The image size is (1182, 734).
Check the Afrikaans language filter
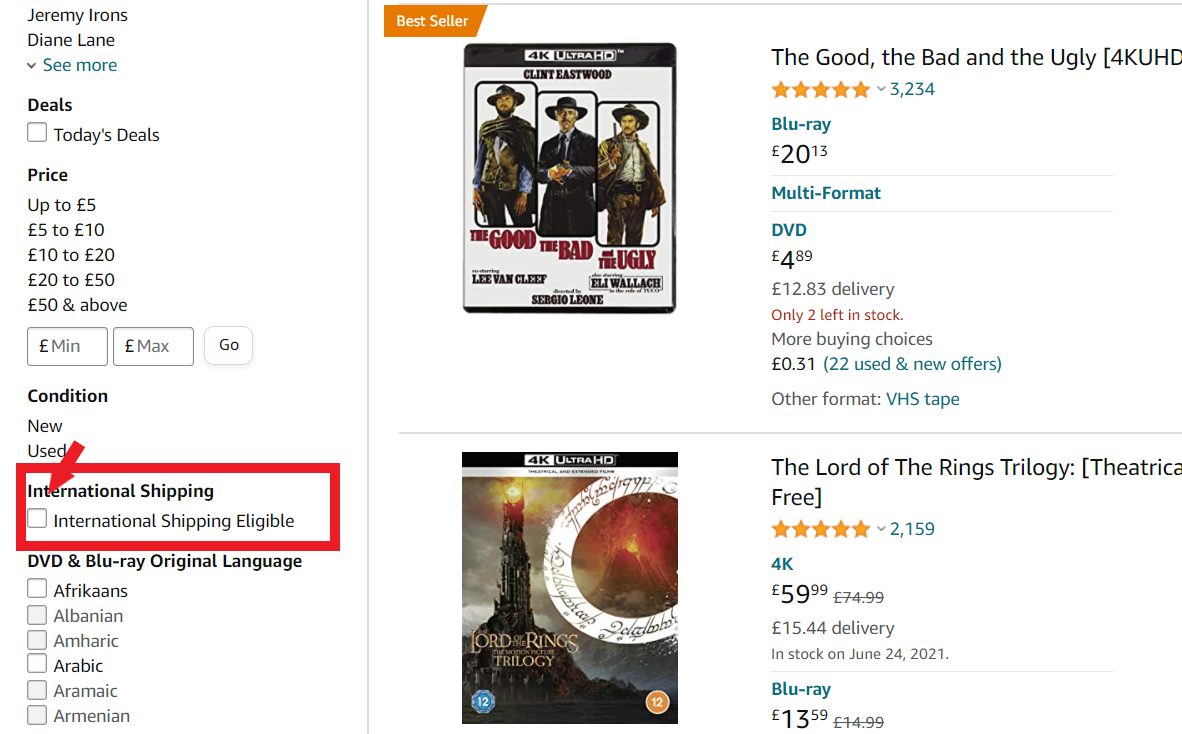pyautogui.click(x=36, y=590)
